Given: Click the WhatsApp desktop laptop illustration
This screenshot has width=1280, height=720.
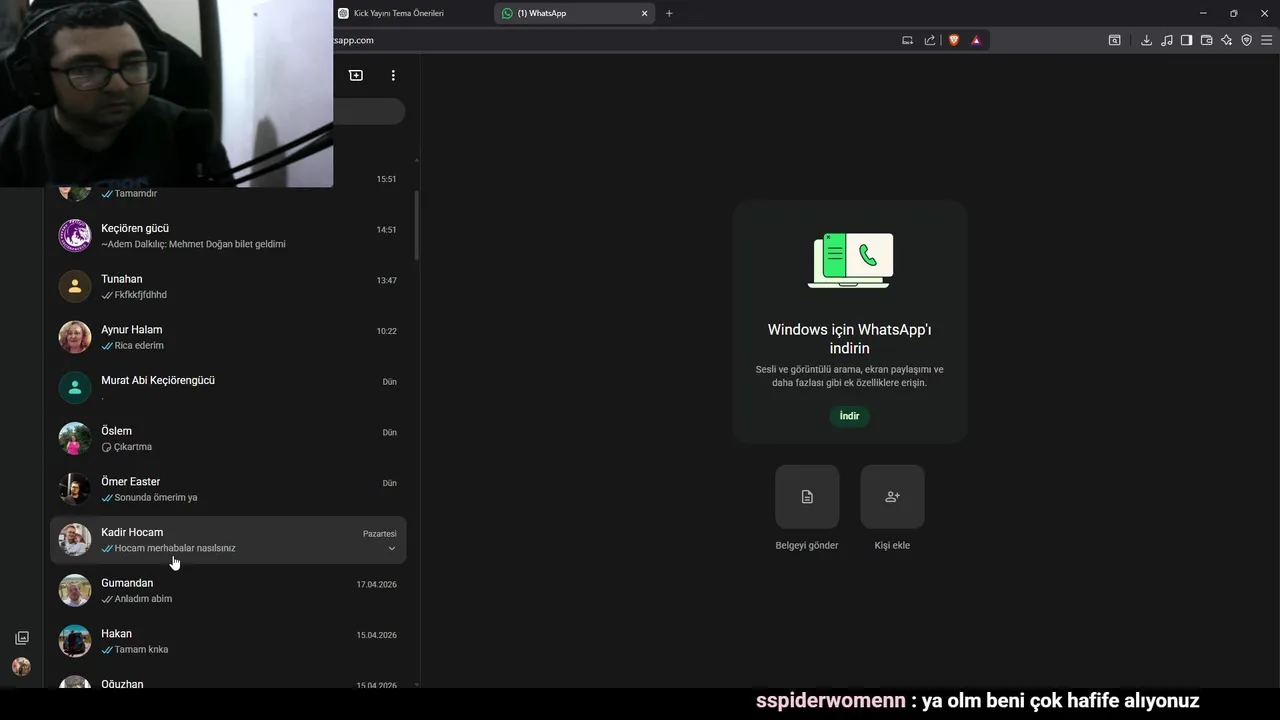Looking at the screenshot, I should (x=850, y=260).
